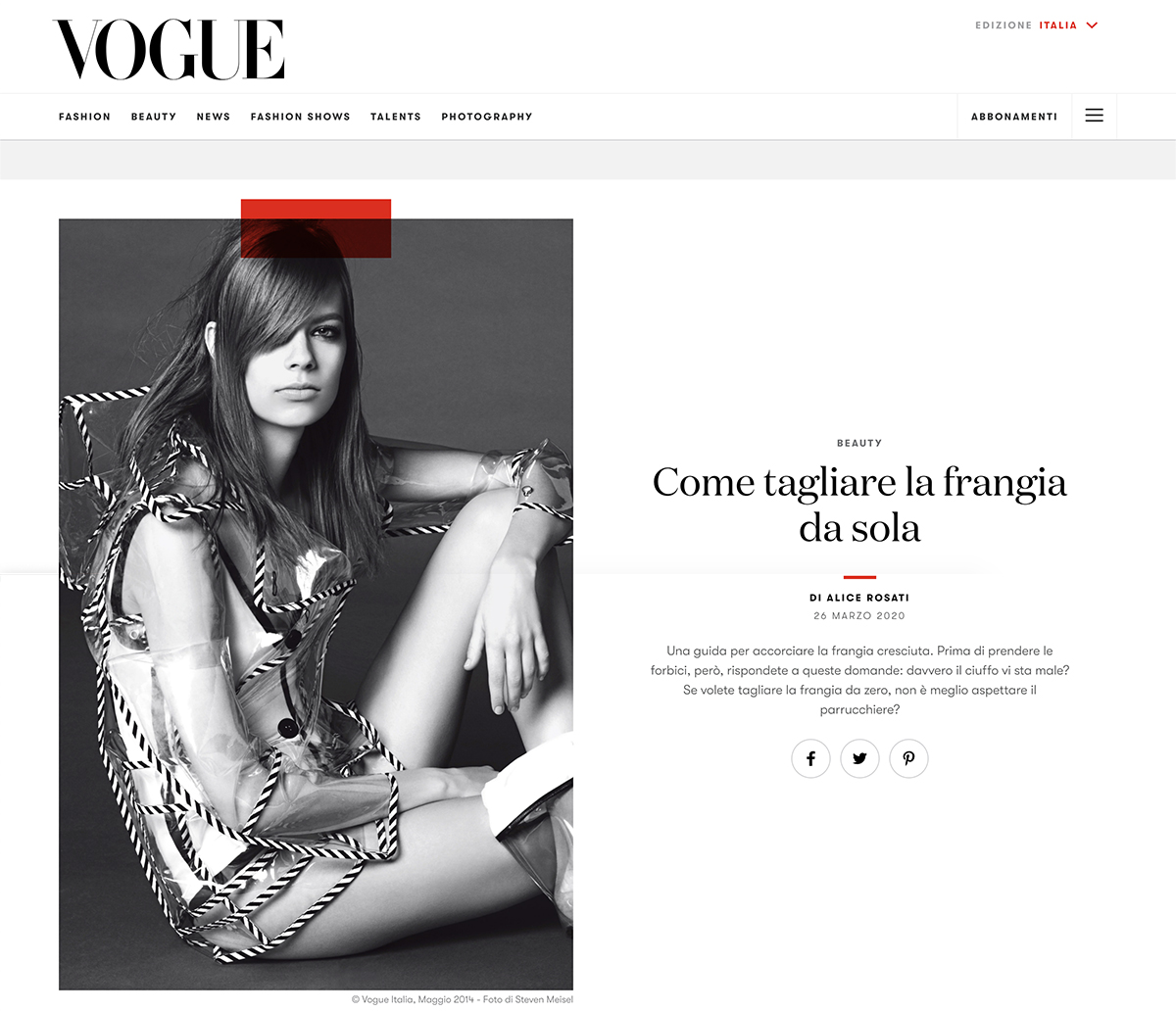
Task: Open the Talents section
Action: pos(396,117)
